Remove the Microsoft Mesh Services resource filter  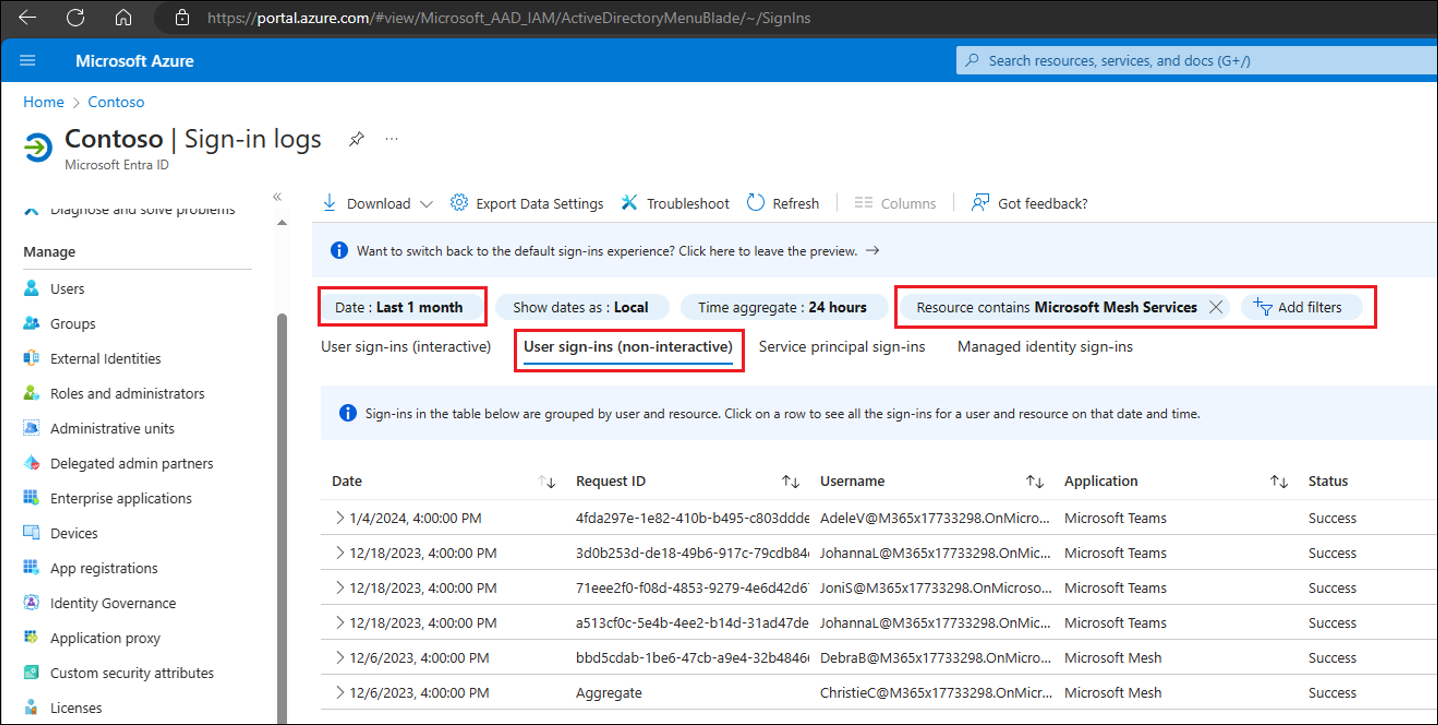(x=1216, y=307)
